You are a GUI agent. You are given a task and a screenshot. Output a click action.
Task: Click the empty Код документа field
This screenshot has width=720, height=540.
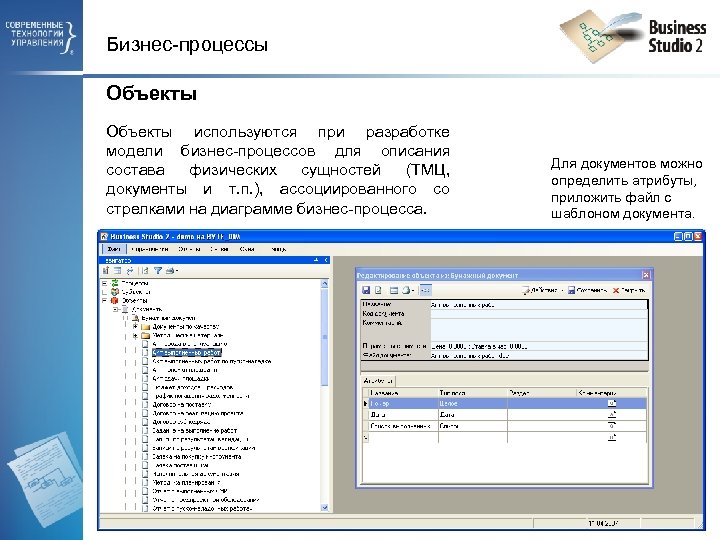(x=538, y=314)
